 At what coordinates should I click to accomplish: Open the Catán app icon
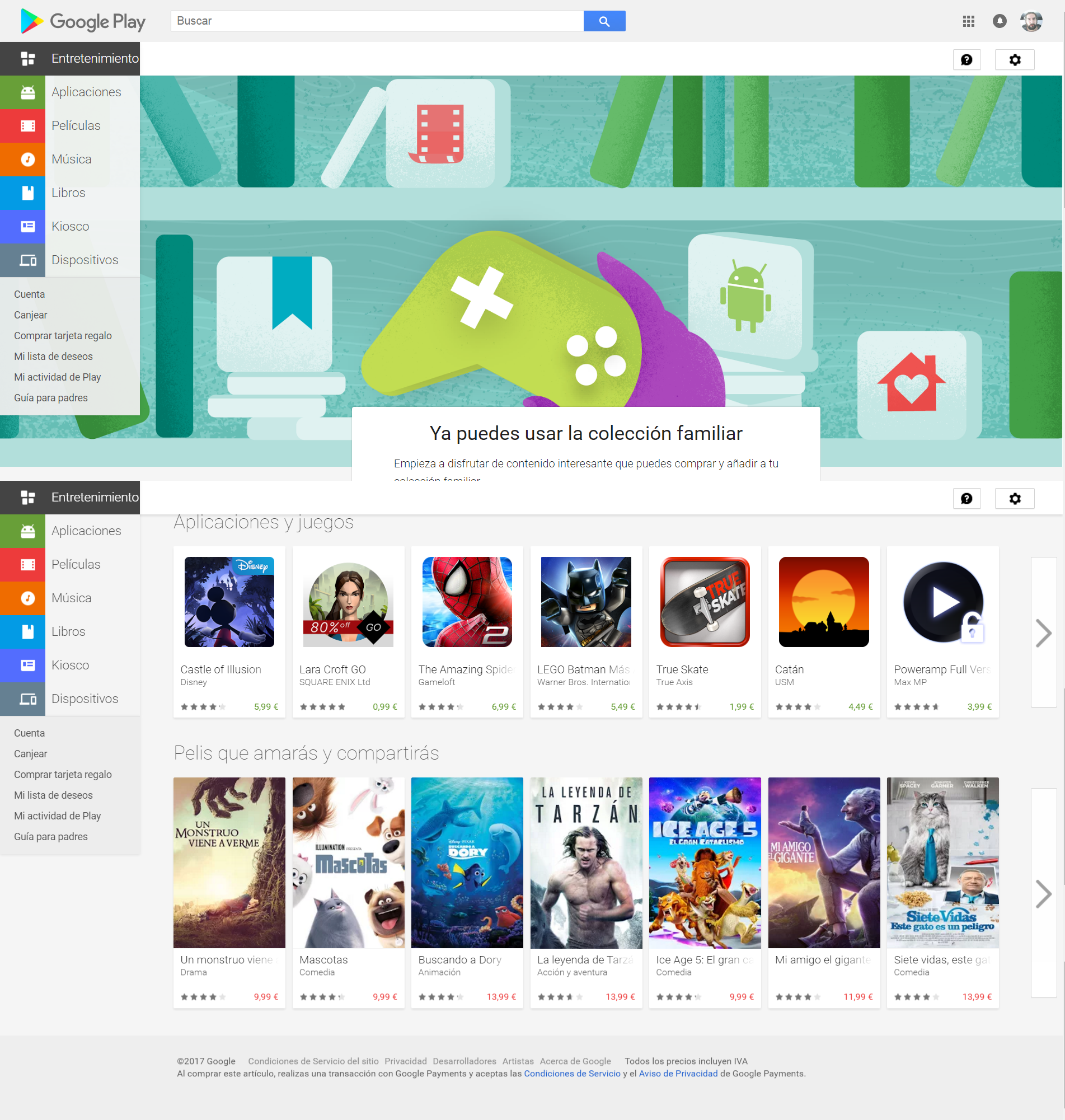click(x=824, y=602)
